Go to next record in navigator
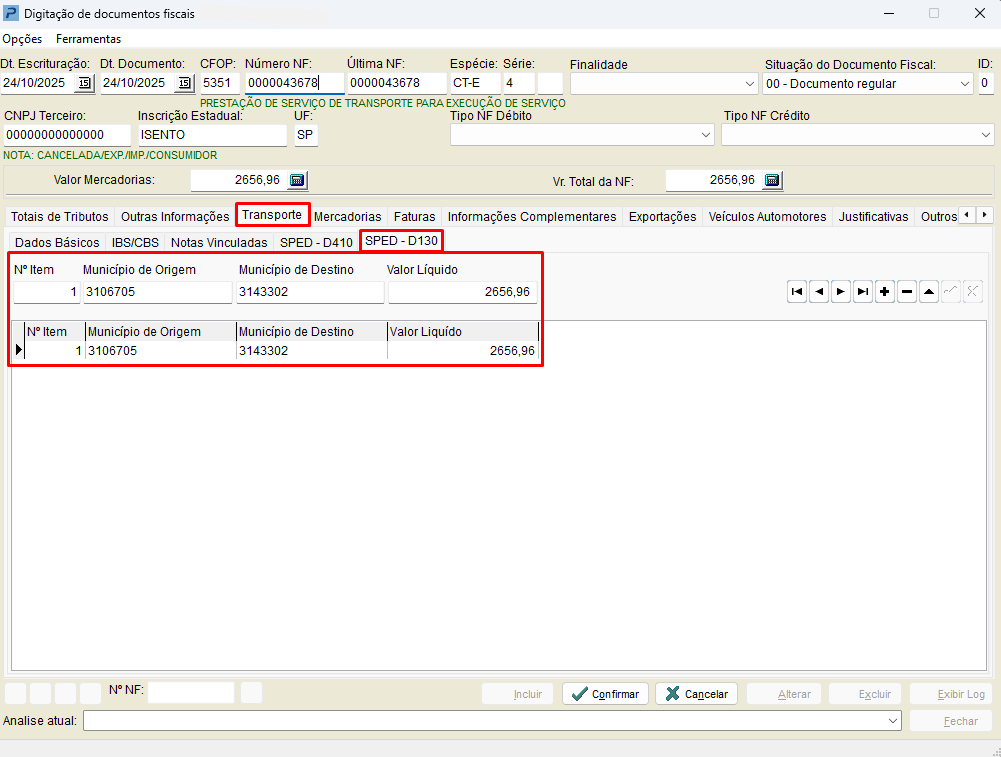The image size is (1001, 757). coord(841,292)
